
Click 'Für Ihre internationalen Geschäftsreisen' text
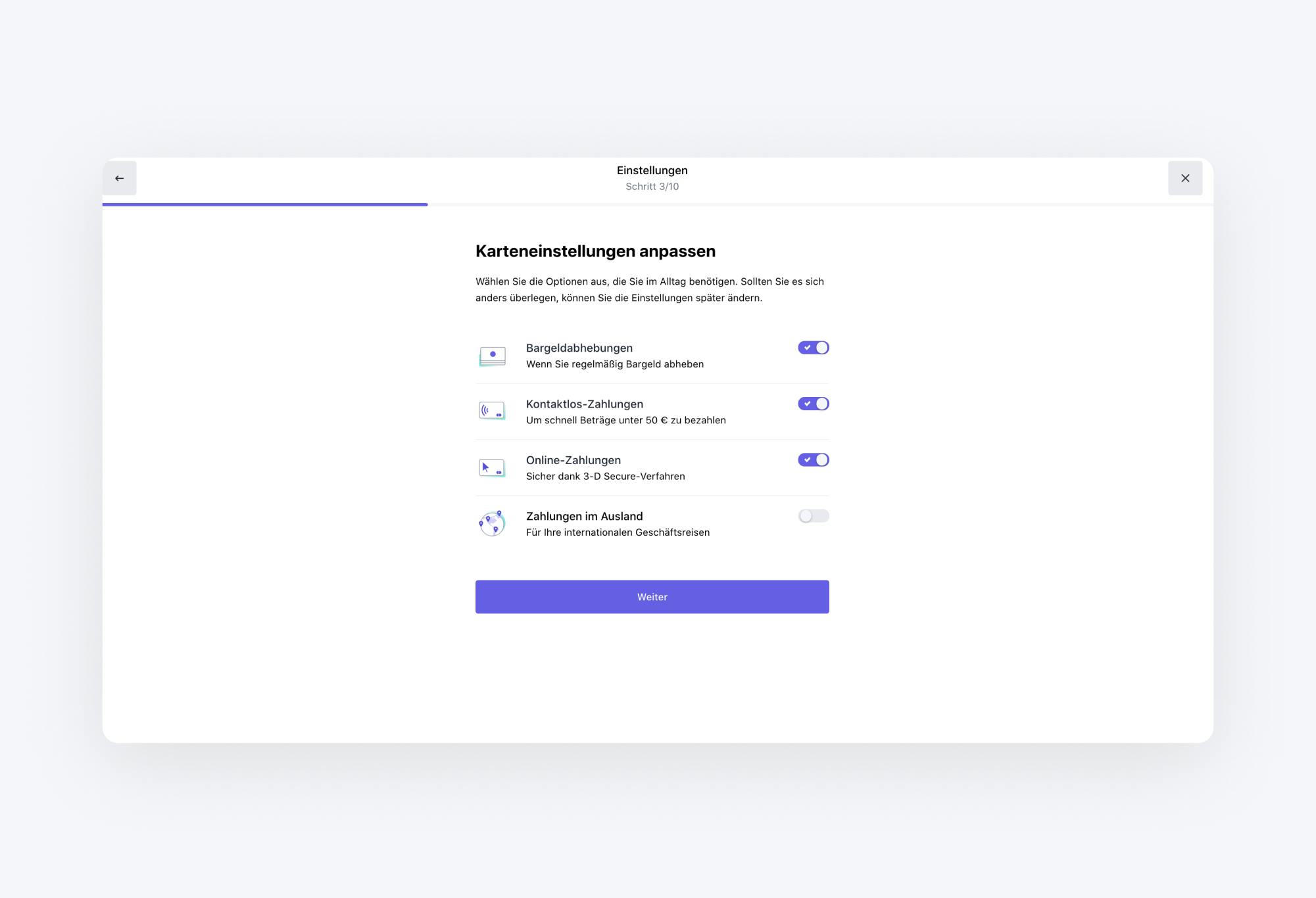(x=618, y=532)
